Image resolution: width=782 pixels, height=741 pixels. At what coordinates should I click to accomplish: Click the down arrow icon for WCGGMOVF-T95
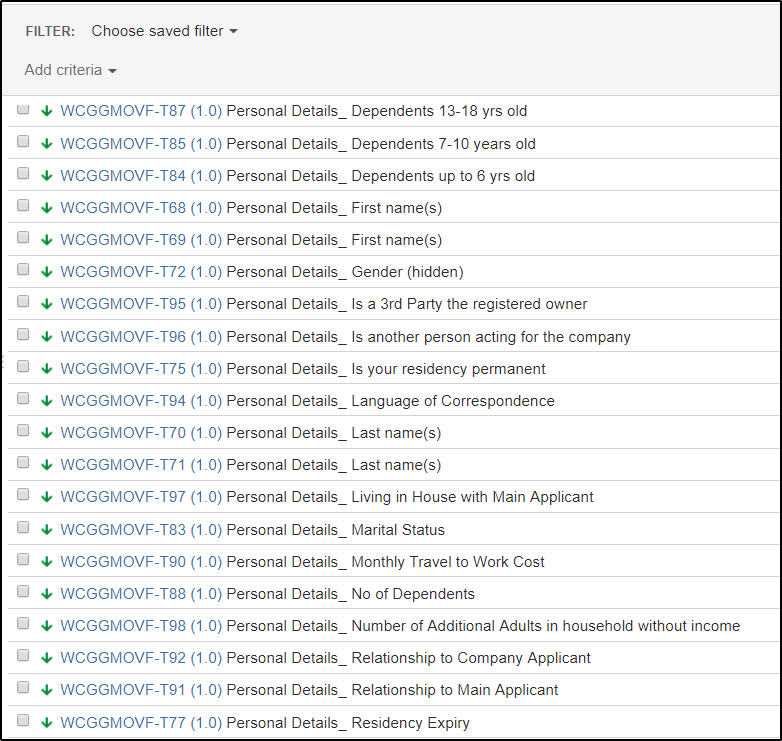pyautogui.click(x=47, y=304)
